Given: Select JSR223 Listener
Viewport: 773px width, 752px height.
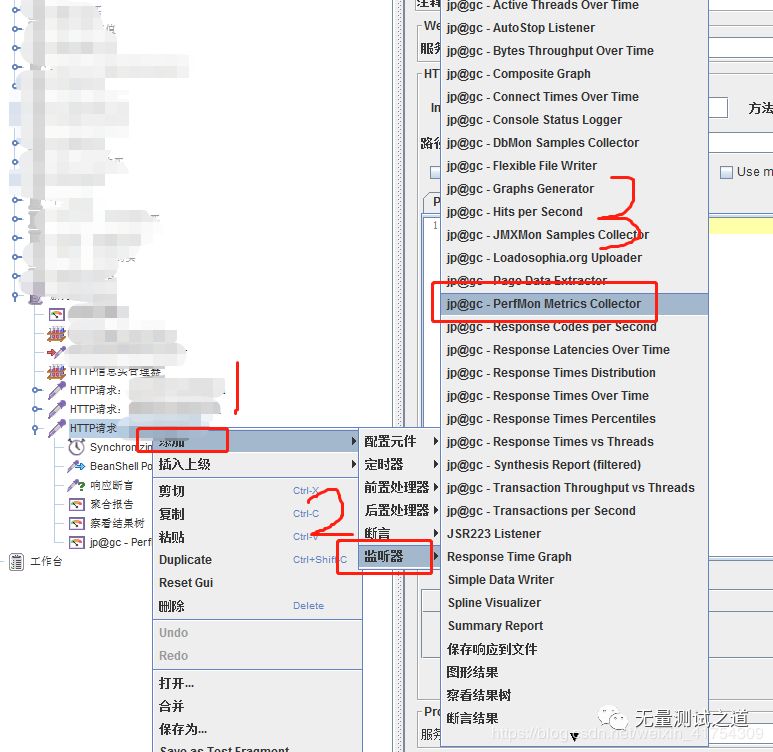Looking at the screenshot, I should 574,534.
